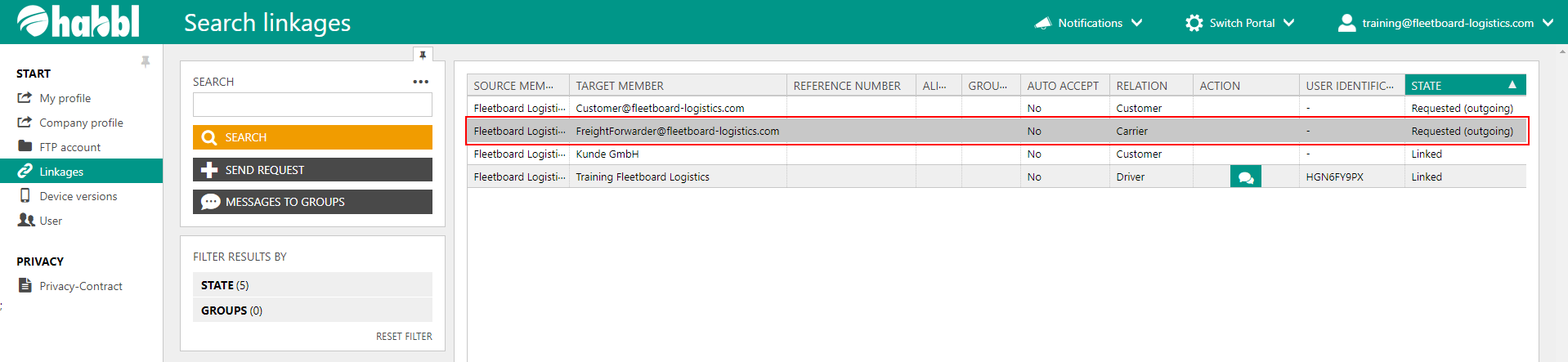Screen dimensions: 1568x362
Task: Click the sidebar pin icon
Action: [x=146, y=61]
